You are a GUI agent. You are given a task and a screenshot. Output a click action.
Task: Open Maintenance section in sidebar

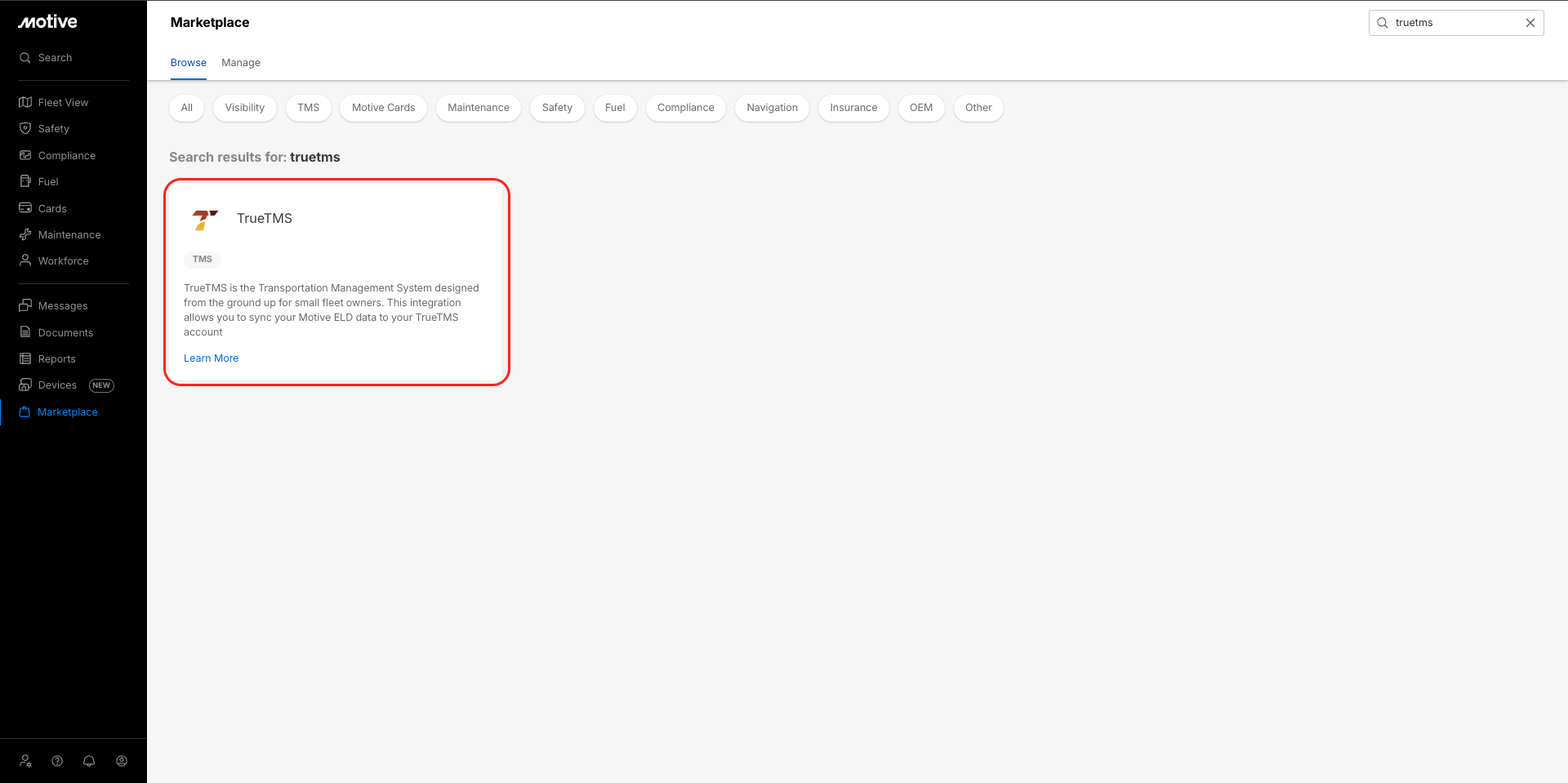69,235
